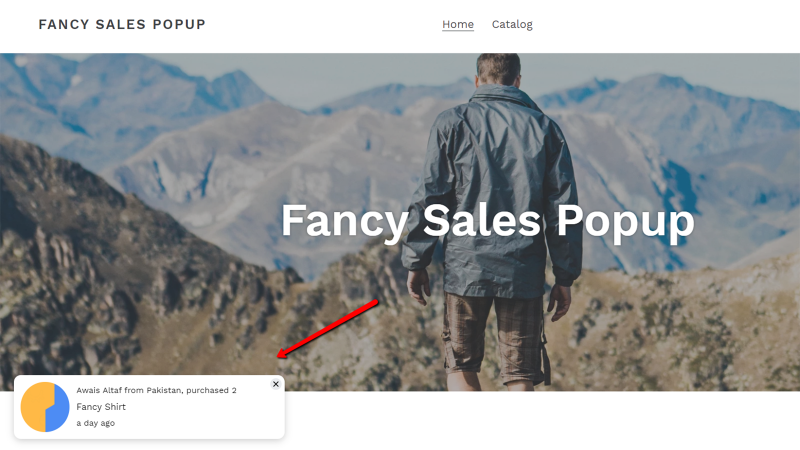Click the pie-chart product thumbnail in popup
The width and height of the screenshot is (800, 450).
45,407
